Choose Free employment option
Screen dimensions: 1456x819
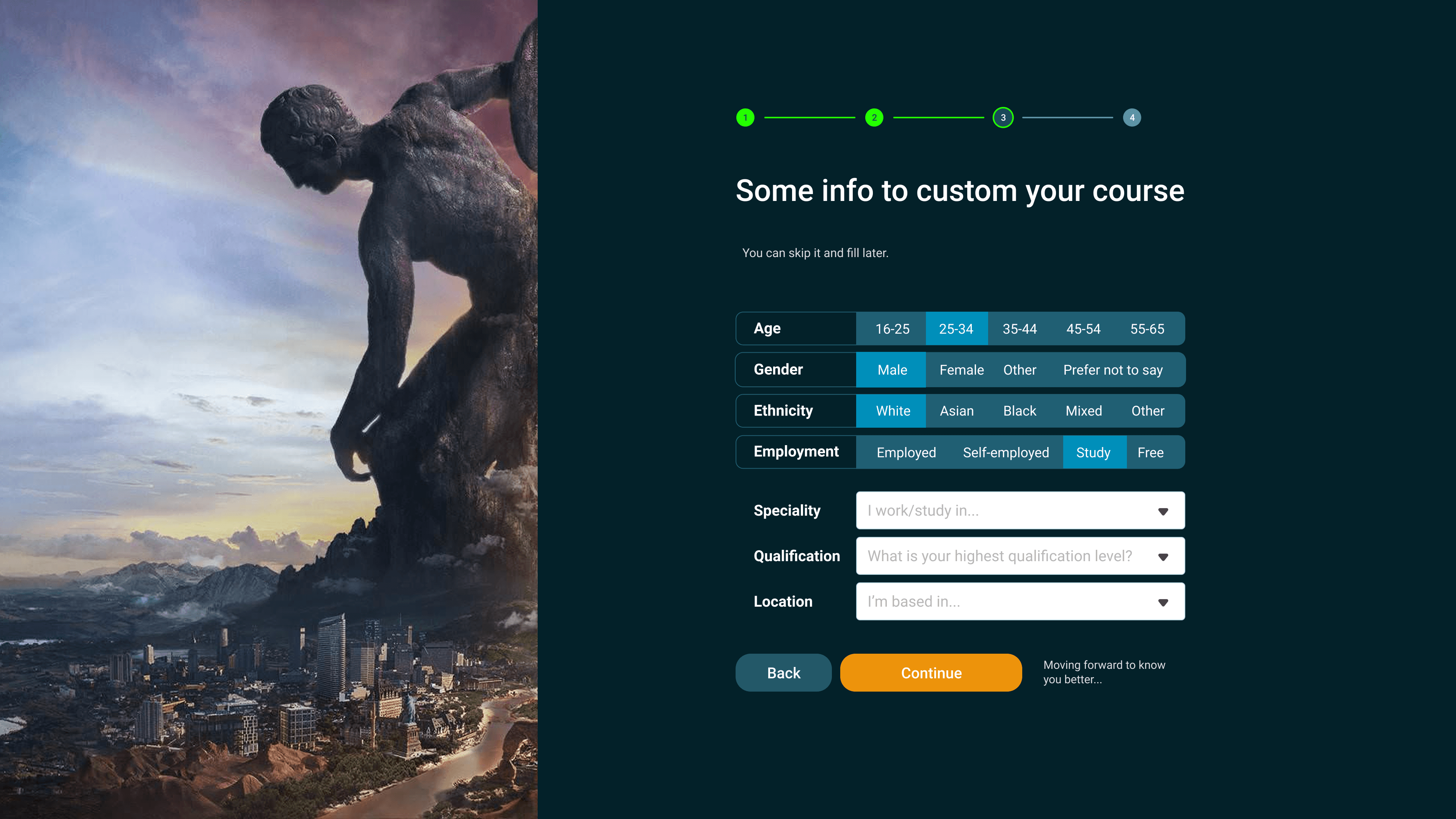coord(1150,453)
